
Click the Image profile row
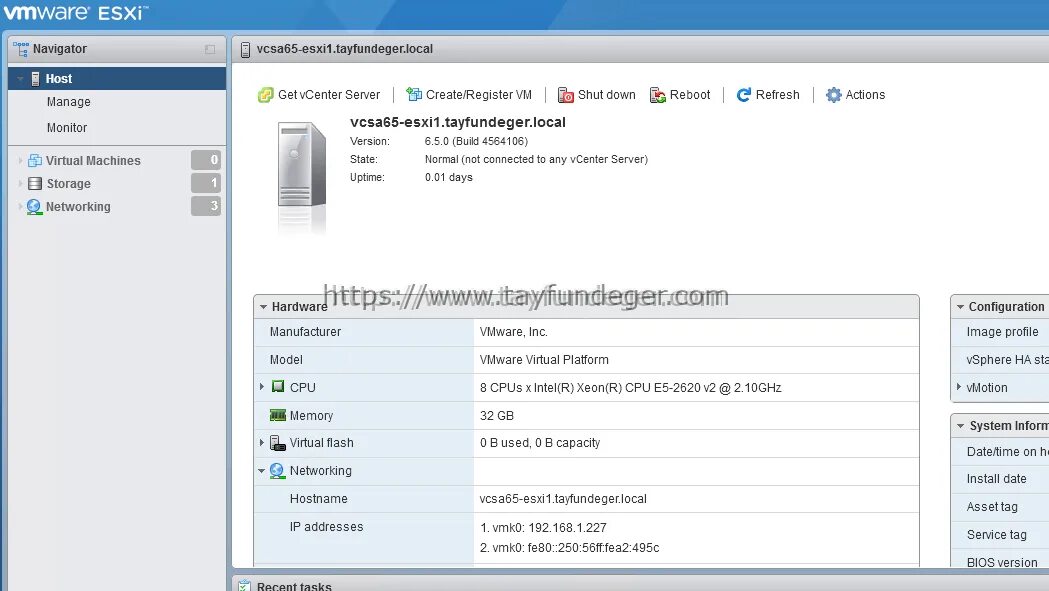(1000, 332)
